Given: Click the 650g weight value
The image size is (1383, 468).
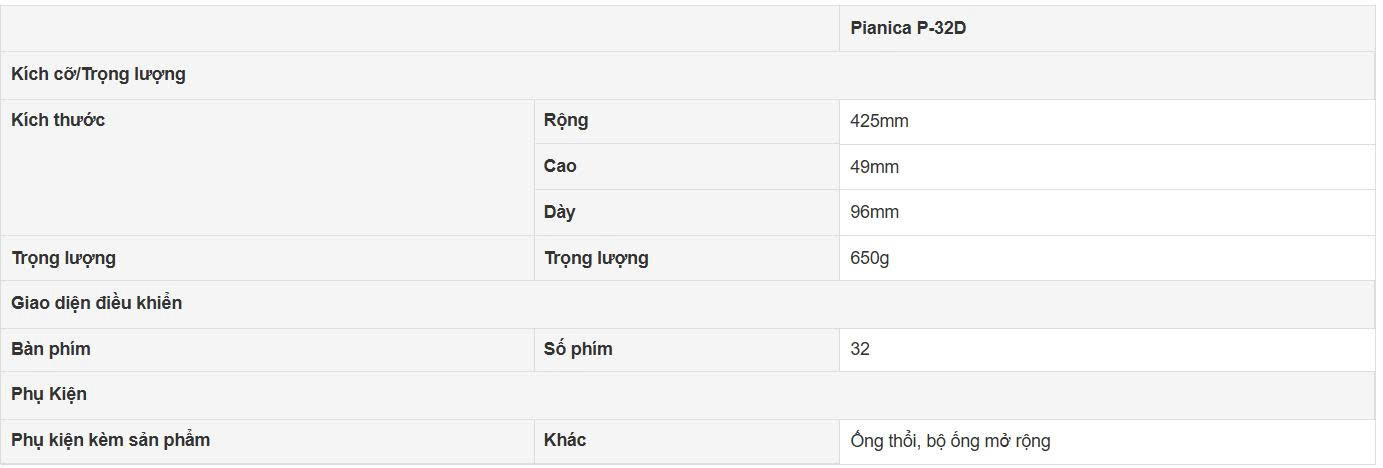Looking at the screenshot, I should [869, 258].
